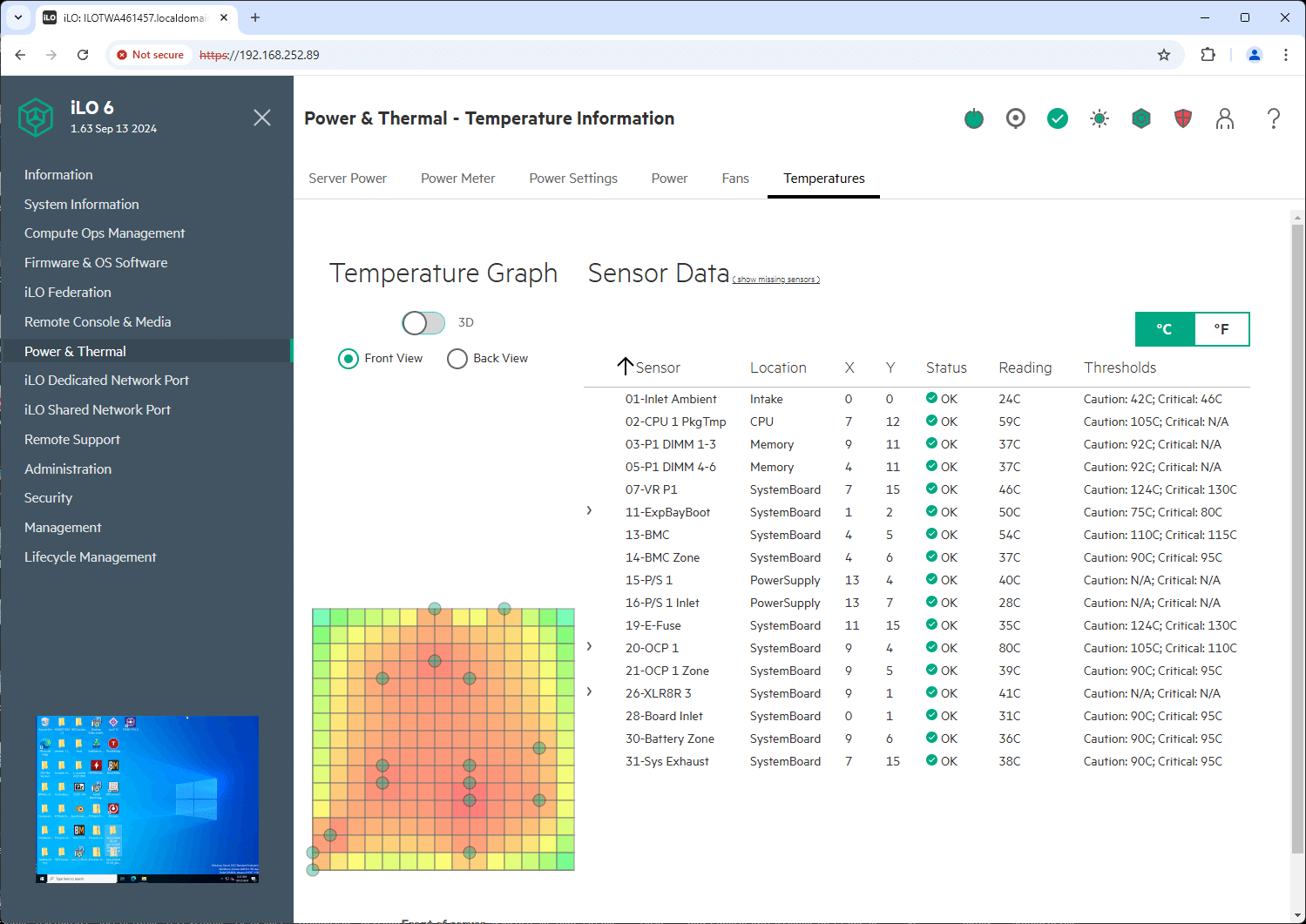Click the Reading column header
The height and width of the screenshot is (924, 1306).
point(1025,368)
